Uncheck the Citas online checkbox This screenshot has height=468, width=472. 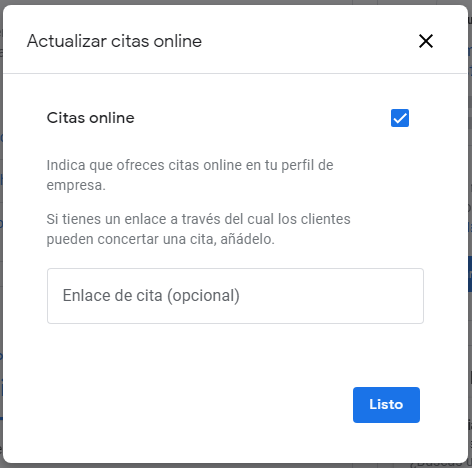point(400,118)
